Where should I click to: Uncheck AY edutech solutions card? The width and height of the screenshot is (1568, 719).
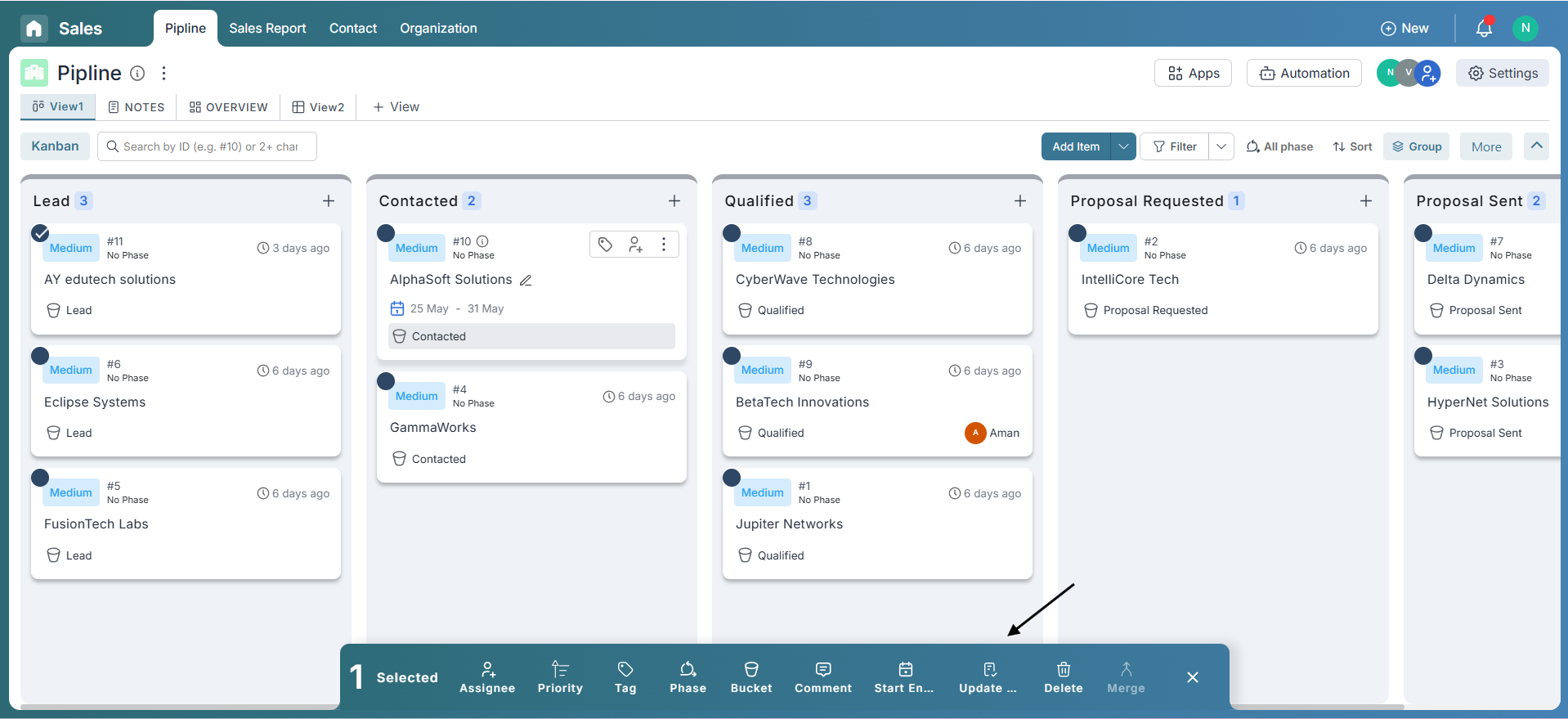click(x=40, y=233)
